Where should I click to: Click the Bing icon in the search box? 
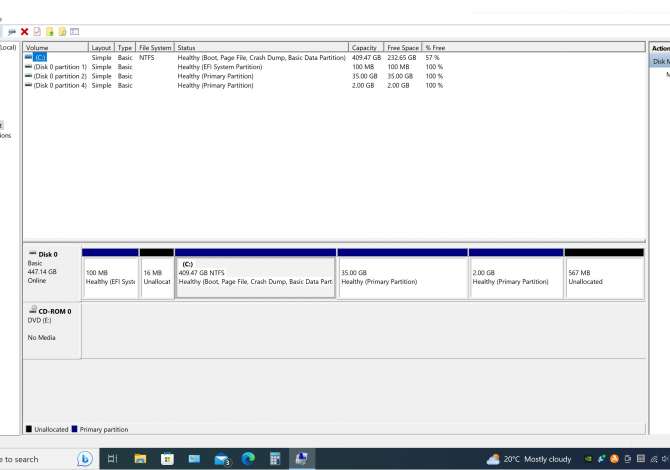85,459
